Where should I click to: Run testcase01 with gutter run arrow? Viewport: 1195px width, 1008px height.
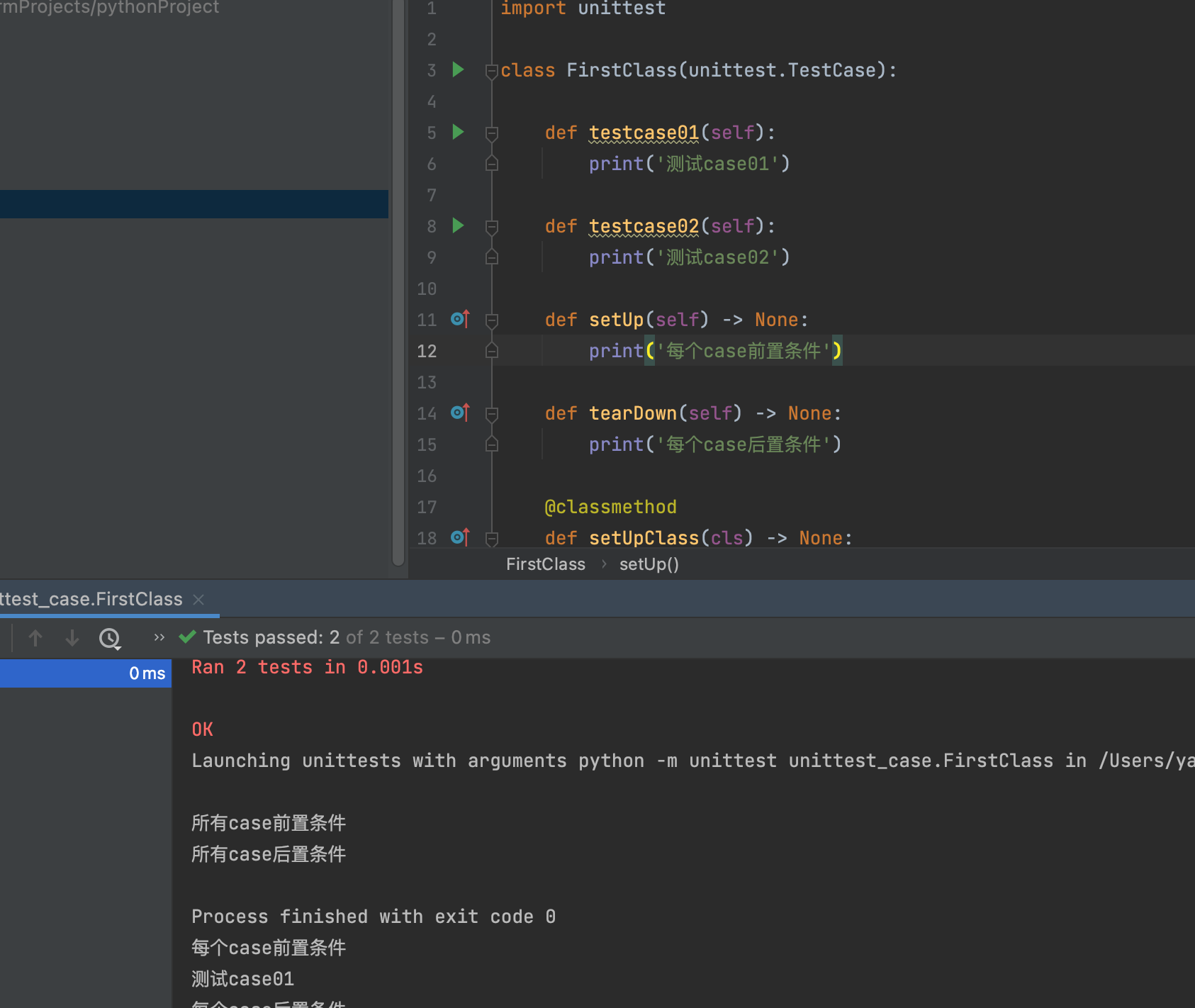tap(458, 132)
